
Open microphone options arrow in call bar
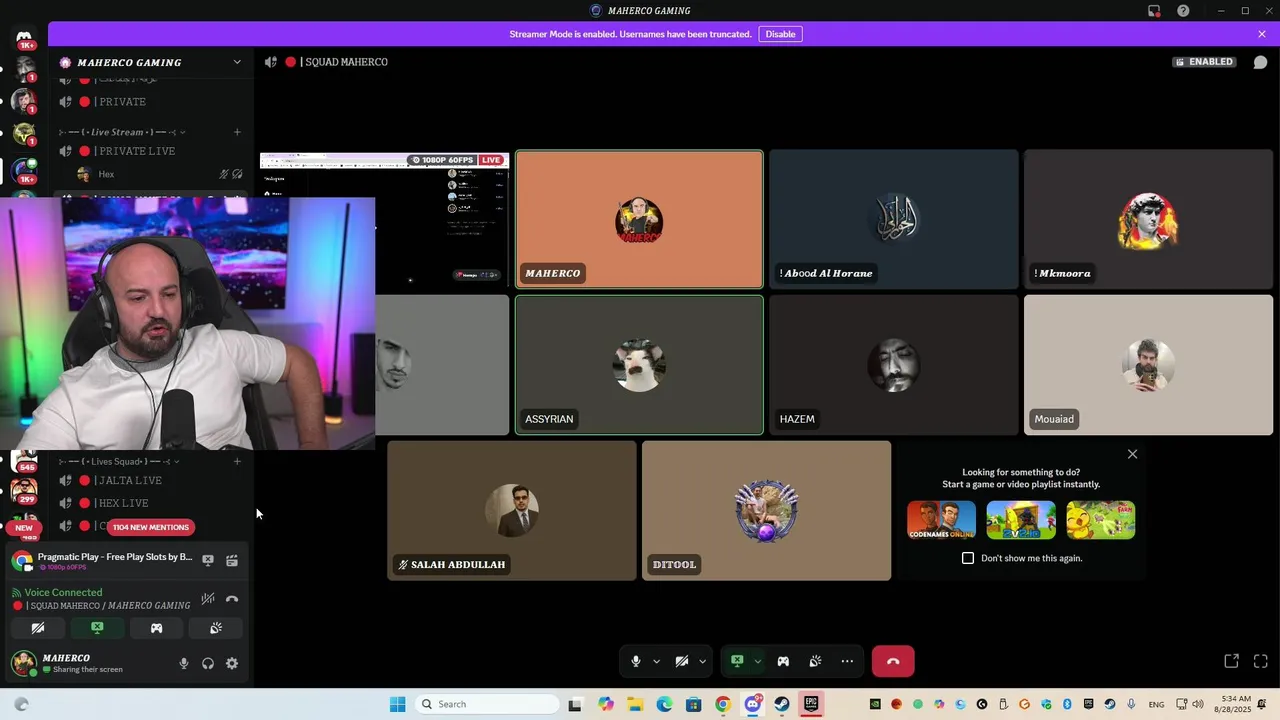[656, 661]
